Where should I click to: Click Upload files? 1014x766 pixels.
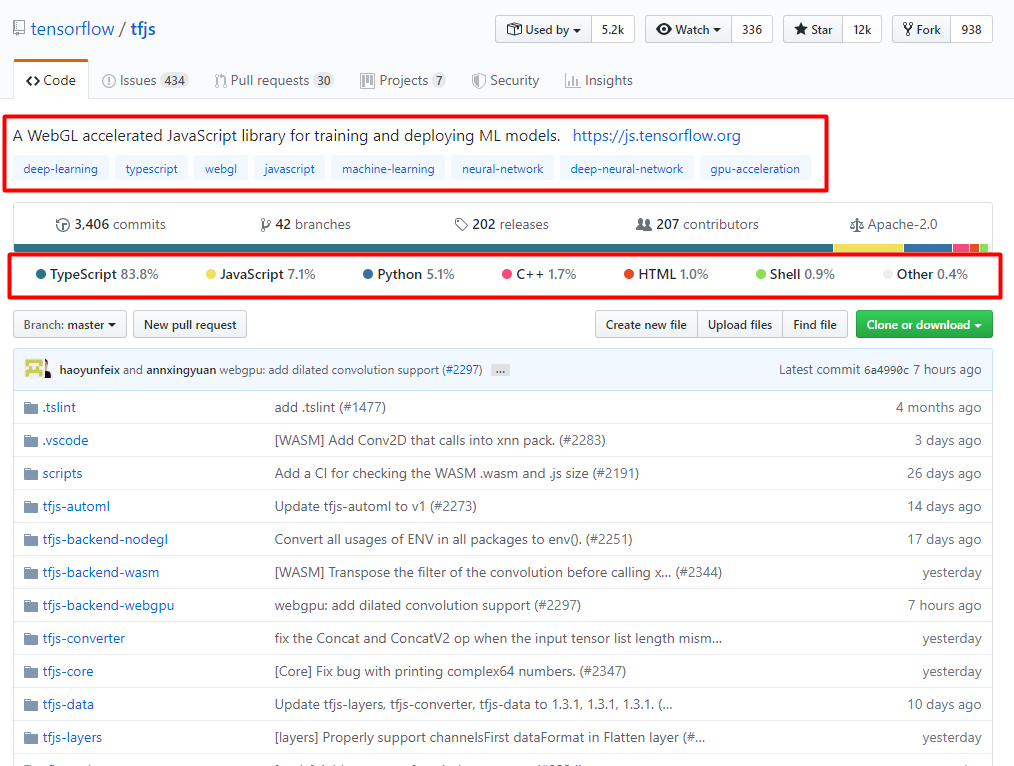(x=740, y=324)
